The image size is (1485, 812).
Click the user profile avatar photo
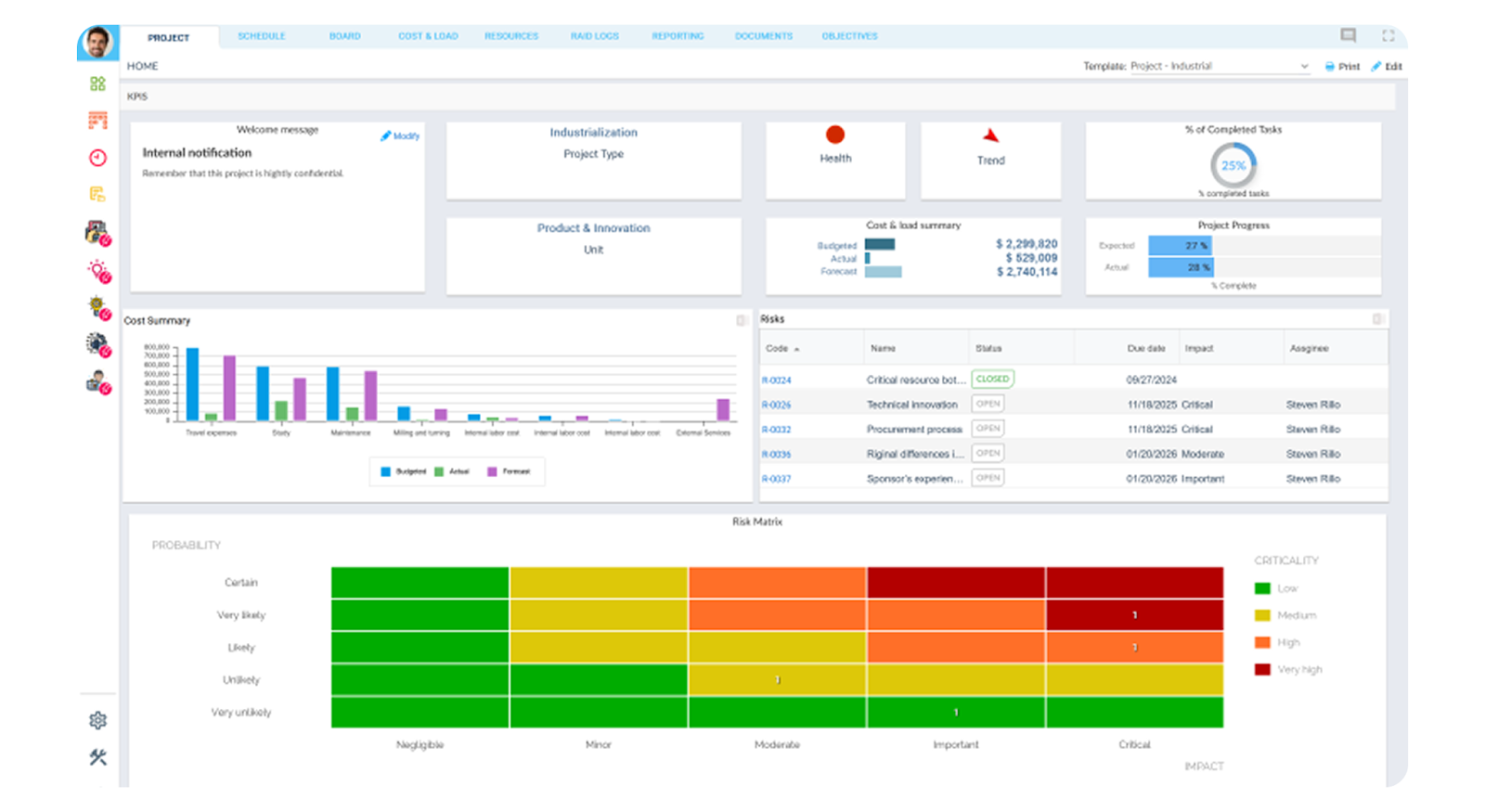97,42
